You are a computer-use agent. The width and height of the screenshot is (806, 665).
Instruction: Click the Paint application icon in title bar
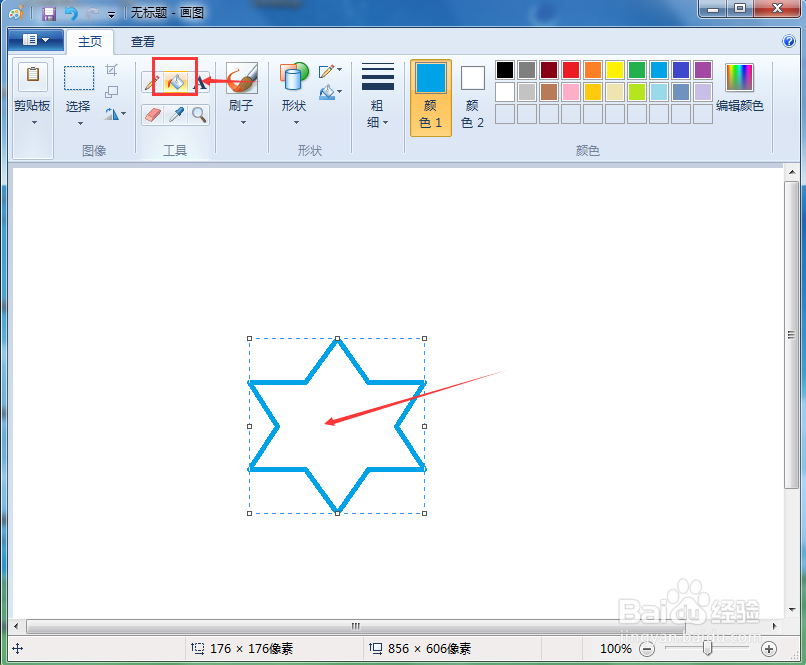16,13
